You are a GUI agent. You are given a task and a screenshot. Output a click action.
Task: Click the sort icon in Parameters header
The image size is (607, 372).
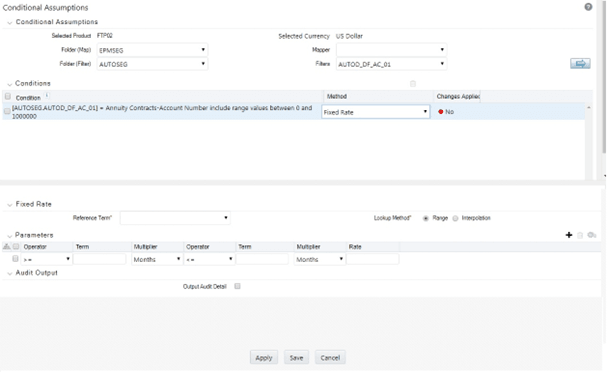[6, 246]
